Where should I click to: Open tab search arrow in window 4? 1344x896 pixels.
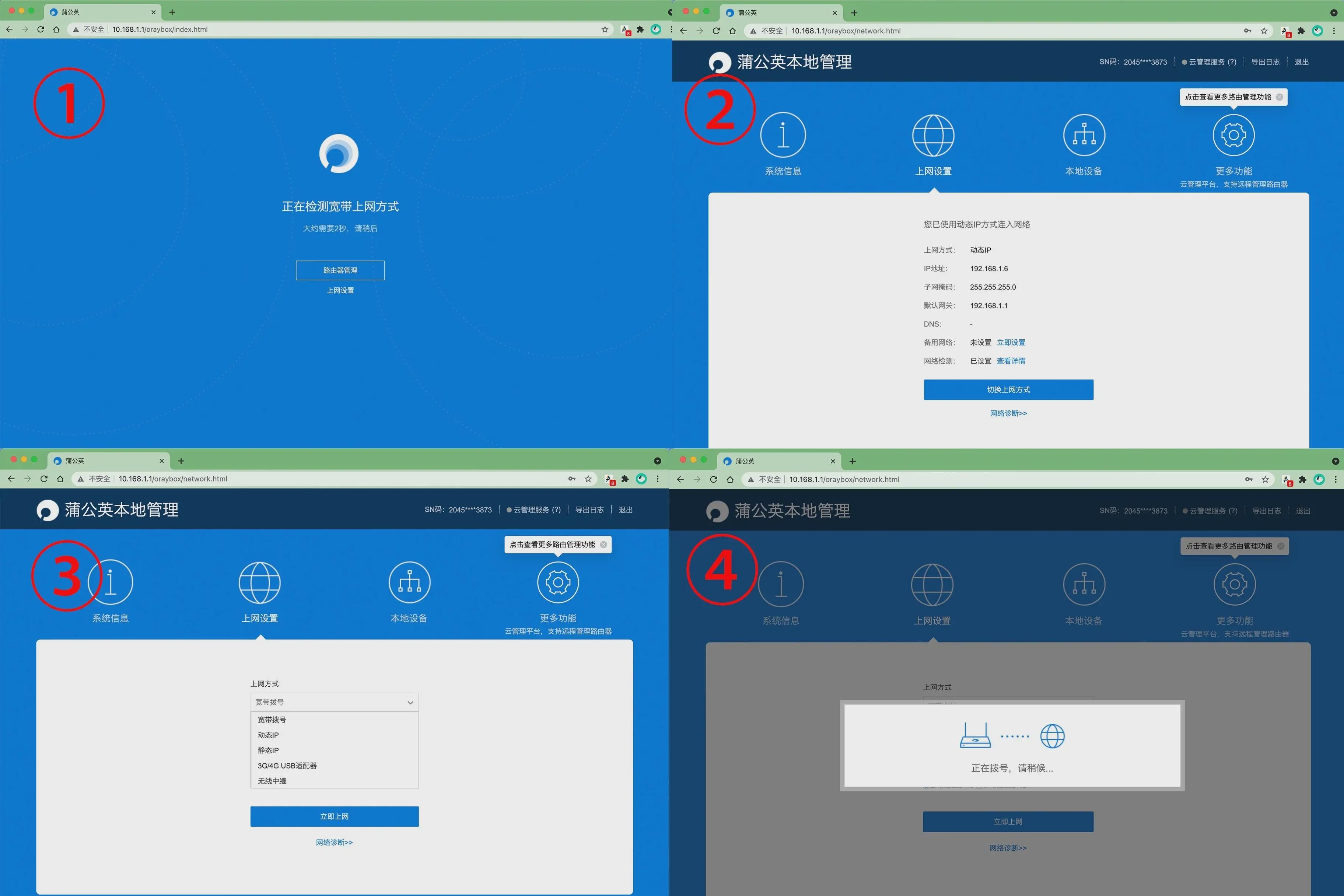(x=1336, y=461)
